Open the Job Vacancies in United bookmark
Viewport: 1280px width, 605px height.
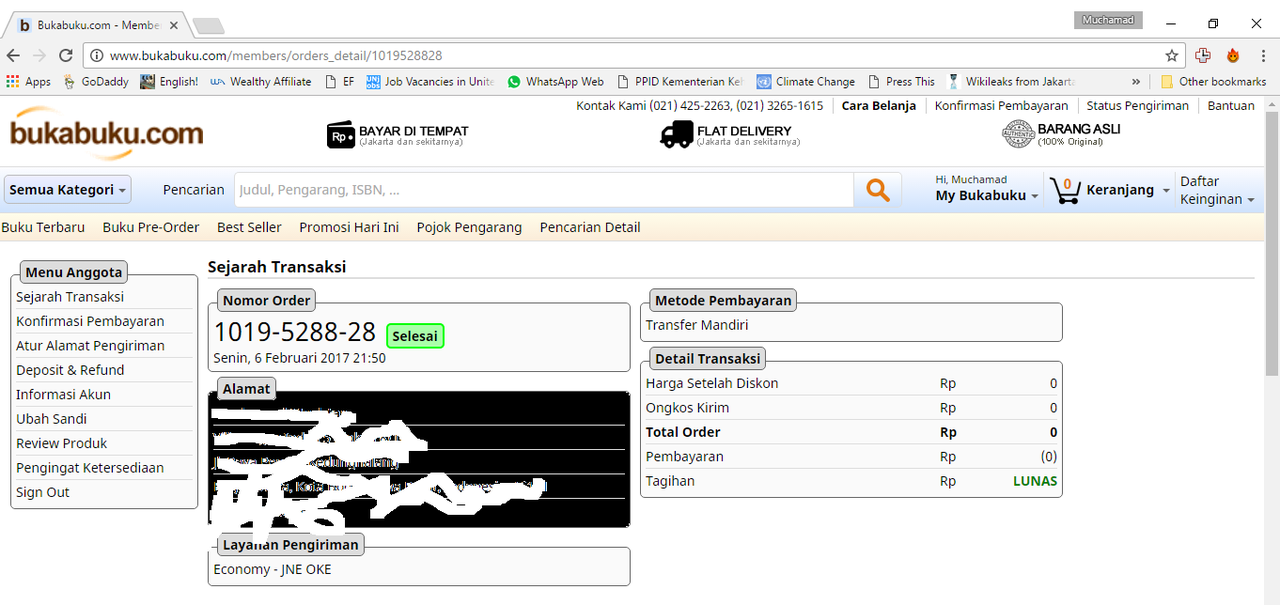tap(430, 82)
